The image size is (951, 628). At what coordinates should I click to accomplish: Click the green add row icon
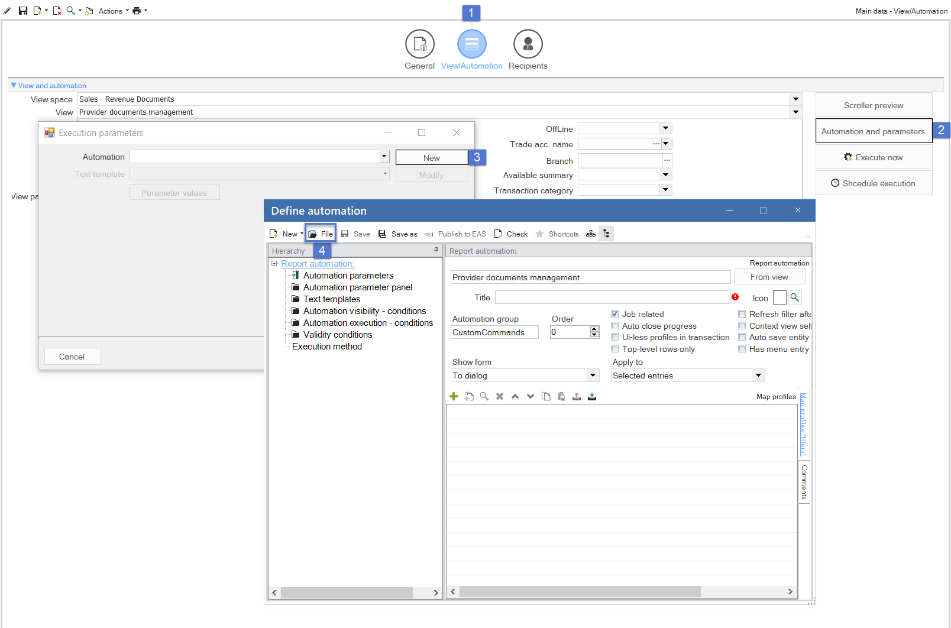click(453, 396)
